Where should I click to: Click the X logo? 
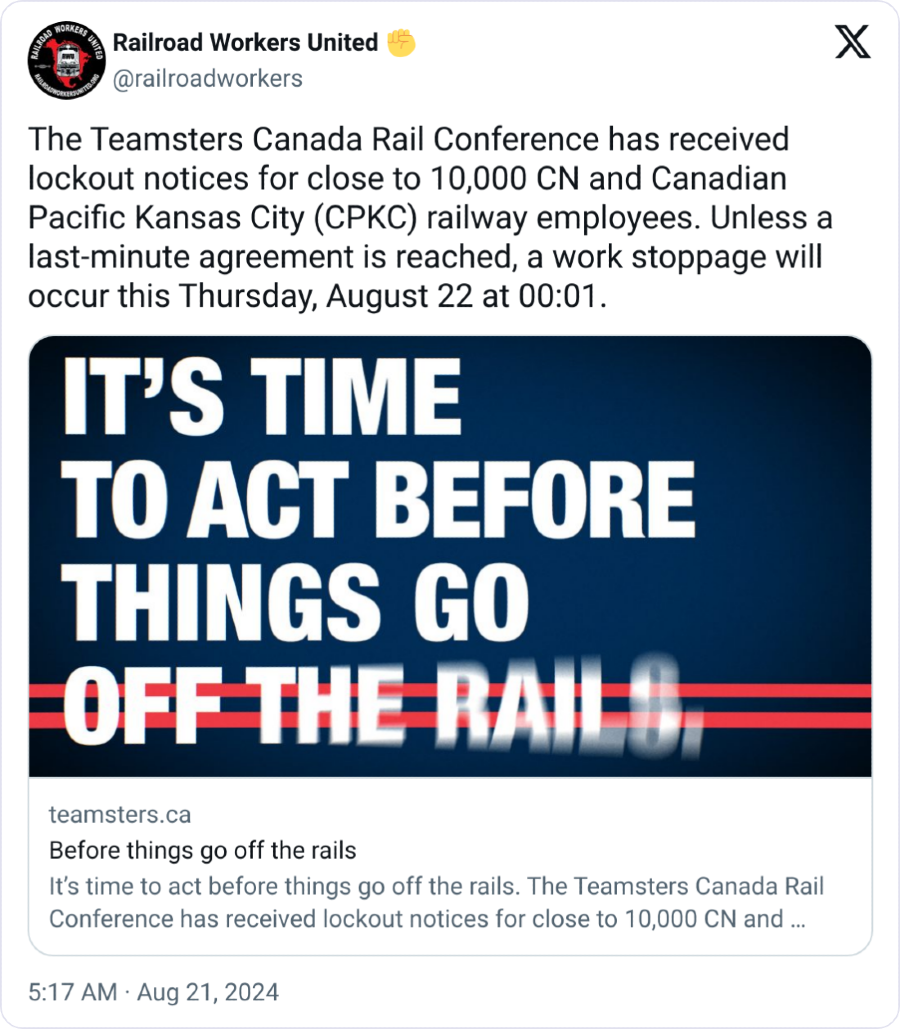(x=852, y=44)
